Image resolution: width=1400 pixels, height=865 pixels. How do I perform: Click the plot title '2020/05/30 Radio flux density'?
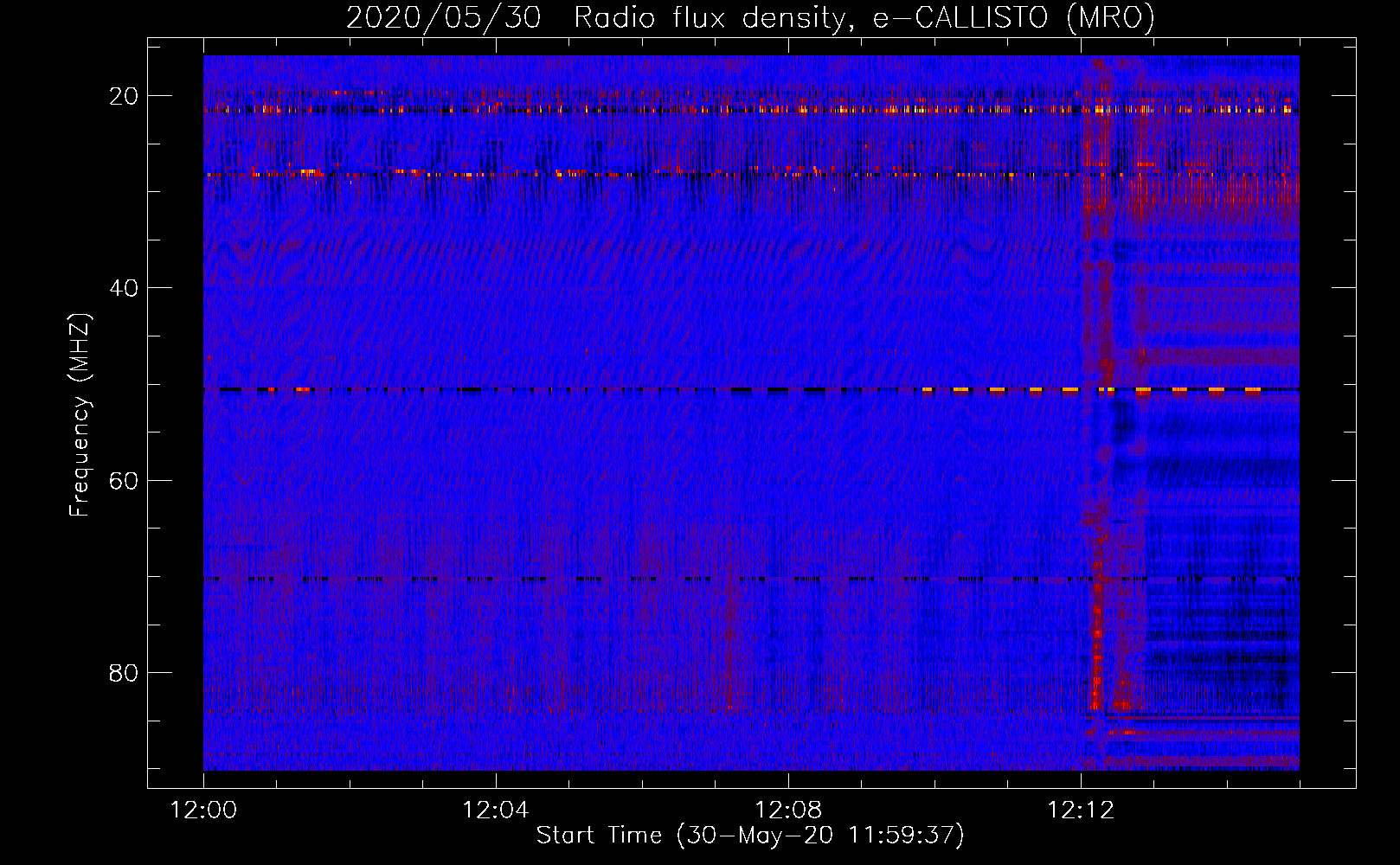(x=750, y=18)
